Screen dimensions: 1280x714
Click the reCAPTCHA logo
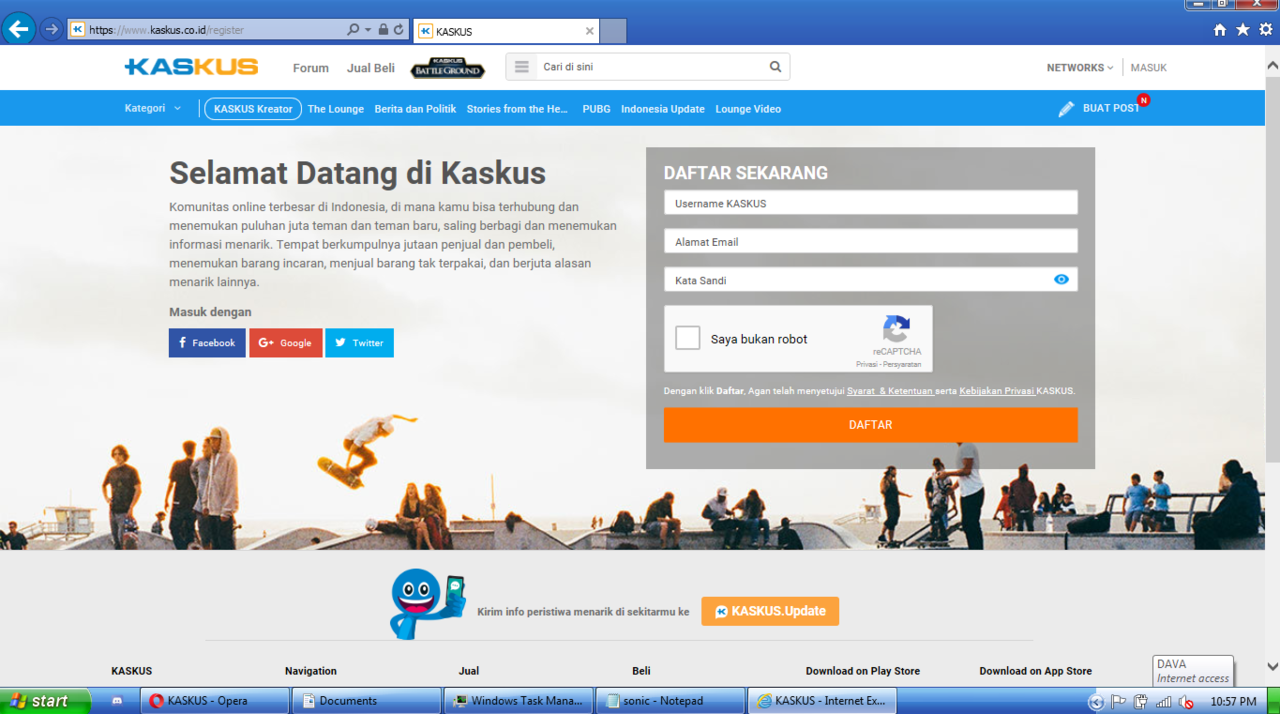[896, 329]
